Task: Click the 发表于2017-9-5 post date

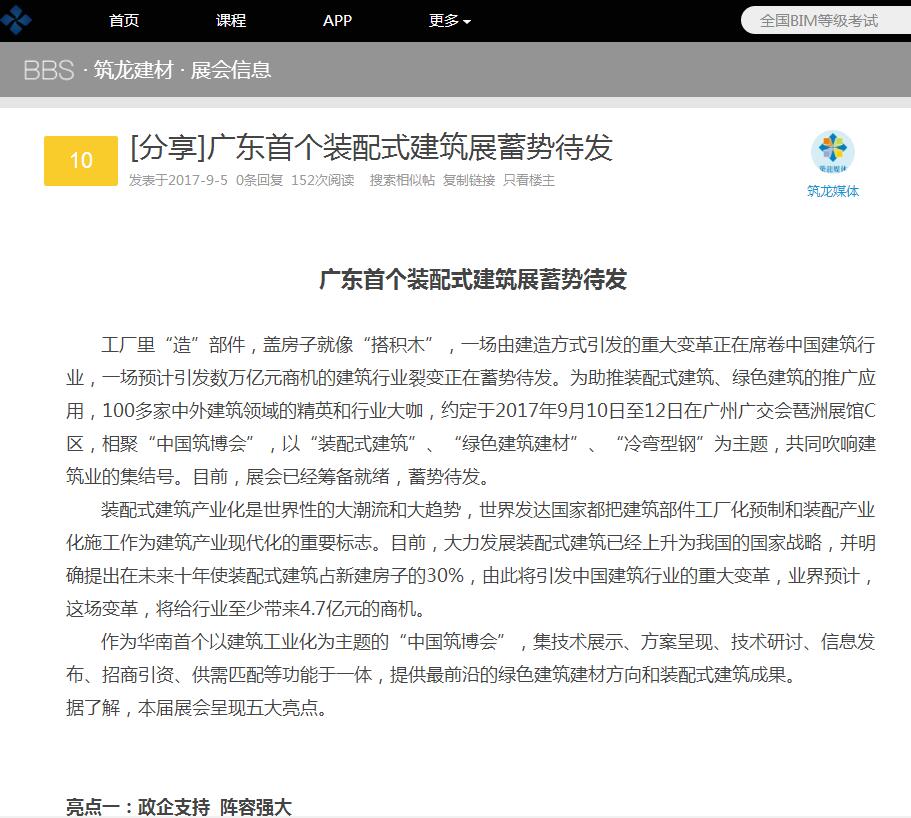Action: (178, 181)
